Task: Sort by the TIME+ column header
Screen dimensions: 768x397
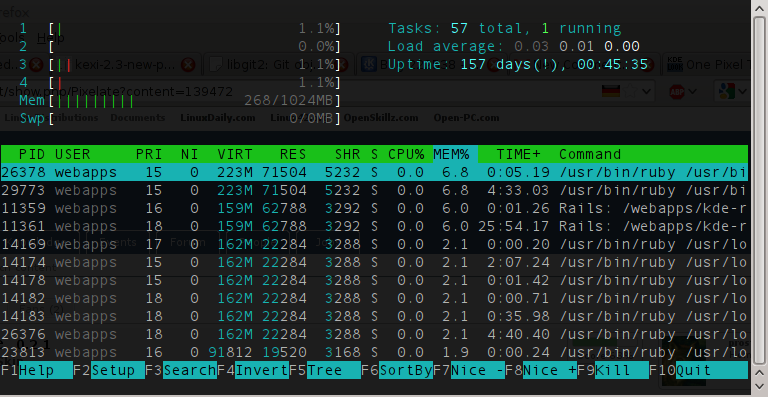Action: tap(519, 154)
